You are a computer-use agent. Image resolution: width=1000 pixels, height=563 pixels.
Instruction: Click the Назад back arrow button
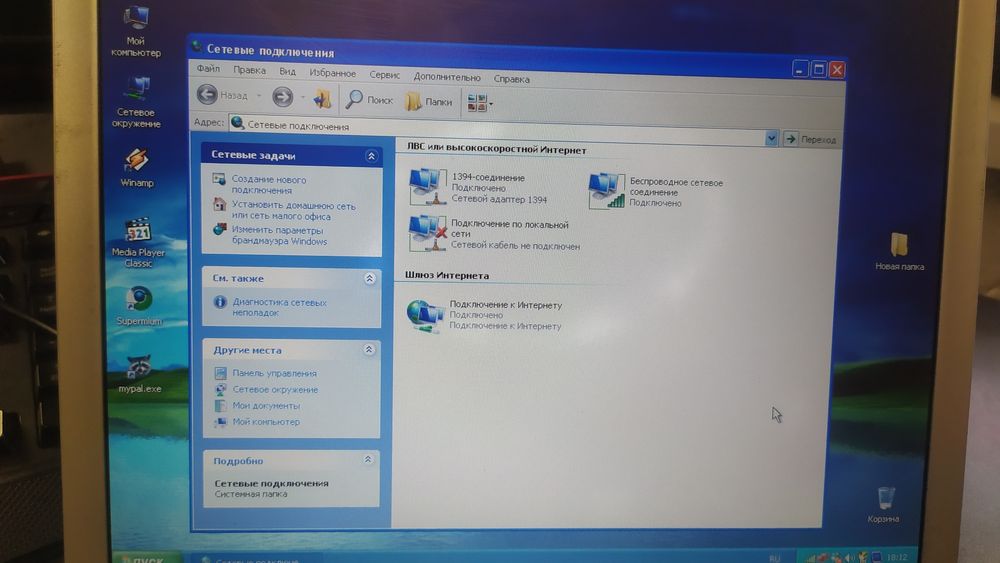tap(221, 95)
